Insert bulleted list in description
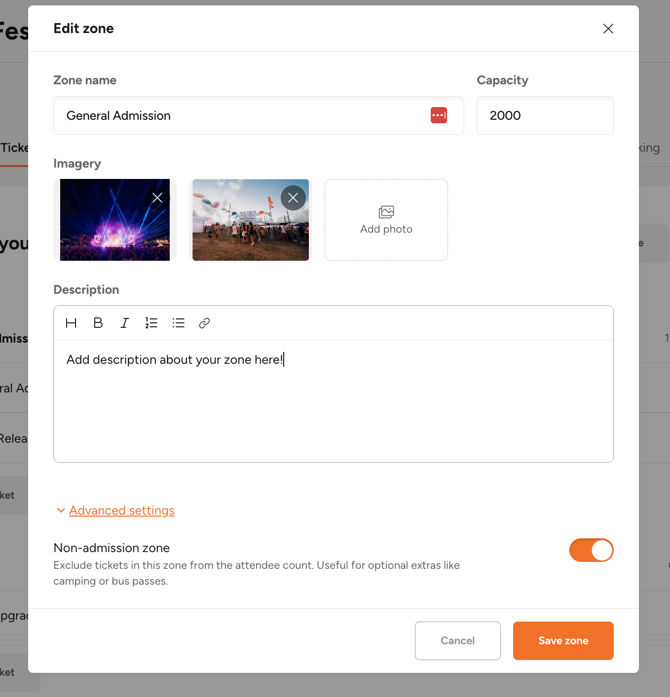This screenshot has height=697, width=670. (x=178, y=323)
